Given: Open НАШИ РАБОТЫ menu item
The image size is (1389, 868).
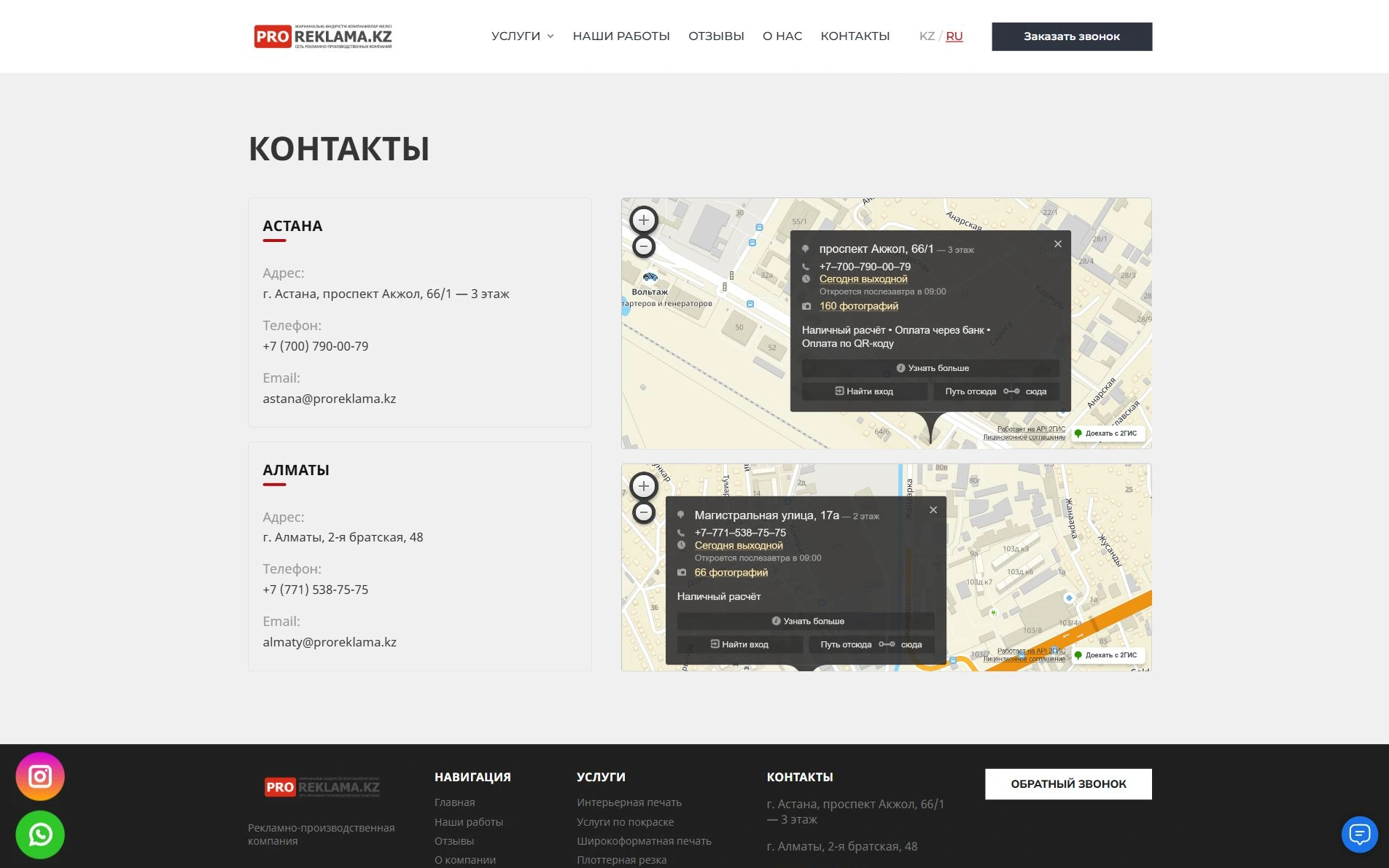Looking at the screenshot, I should pyautogui.click(x=621, y=36).
